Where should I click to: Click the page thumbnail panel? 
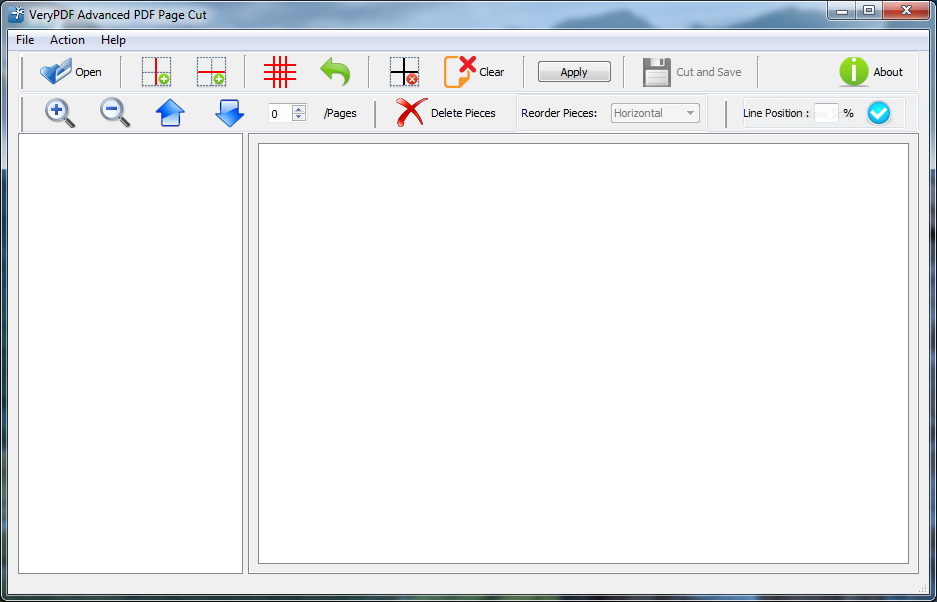coord(130,353)
